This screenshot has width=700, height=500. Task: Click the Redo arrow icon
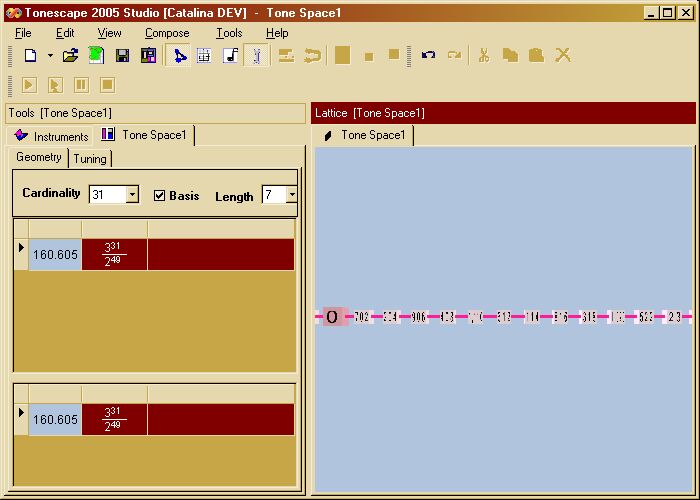(x=454, y=55)
